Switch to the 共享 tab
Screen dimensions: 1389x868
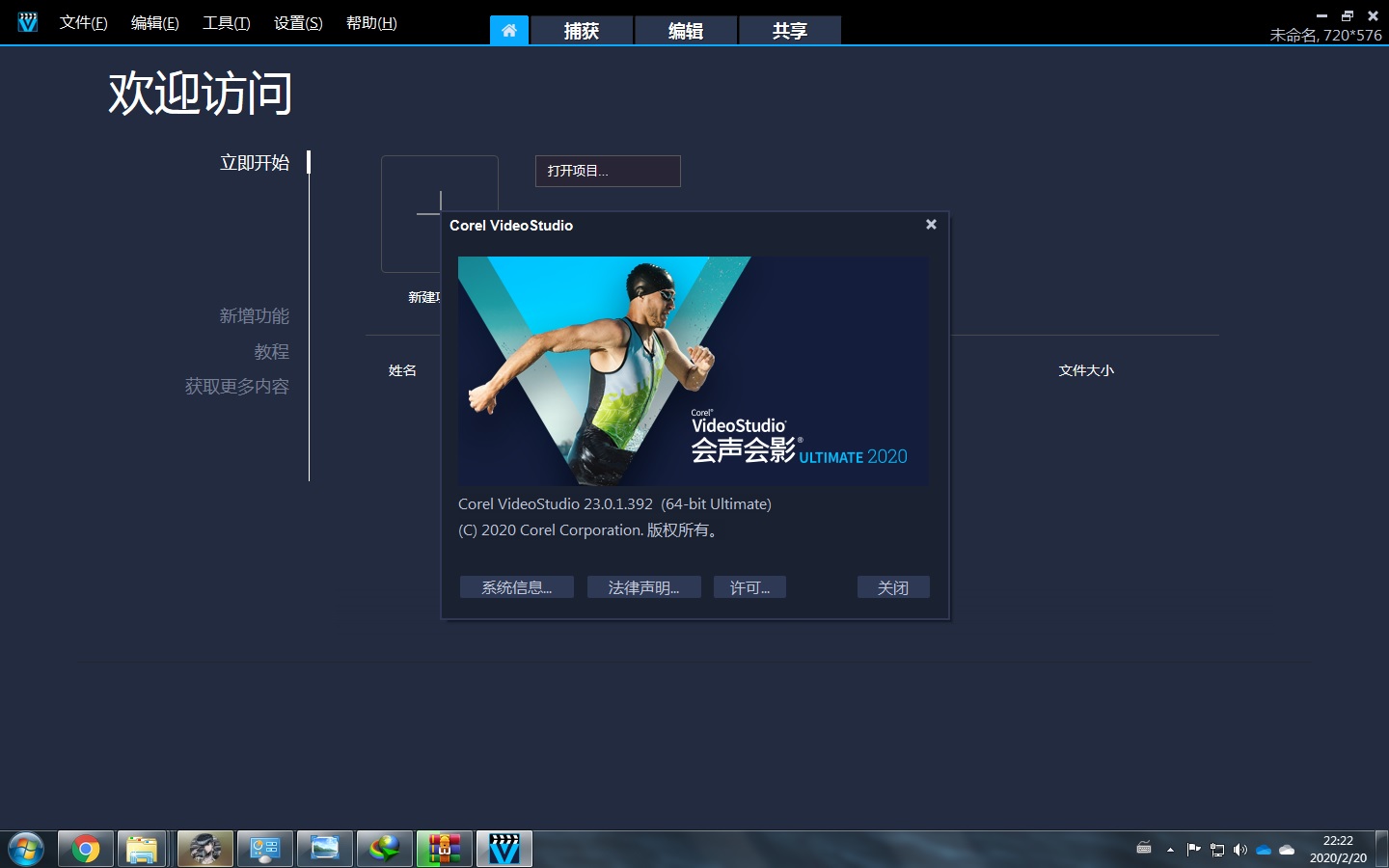coord(790,31)
